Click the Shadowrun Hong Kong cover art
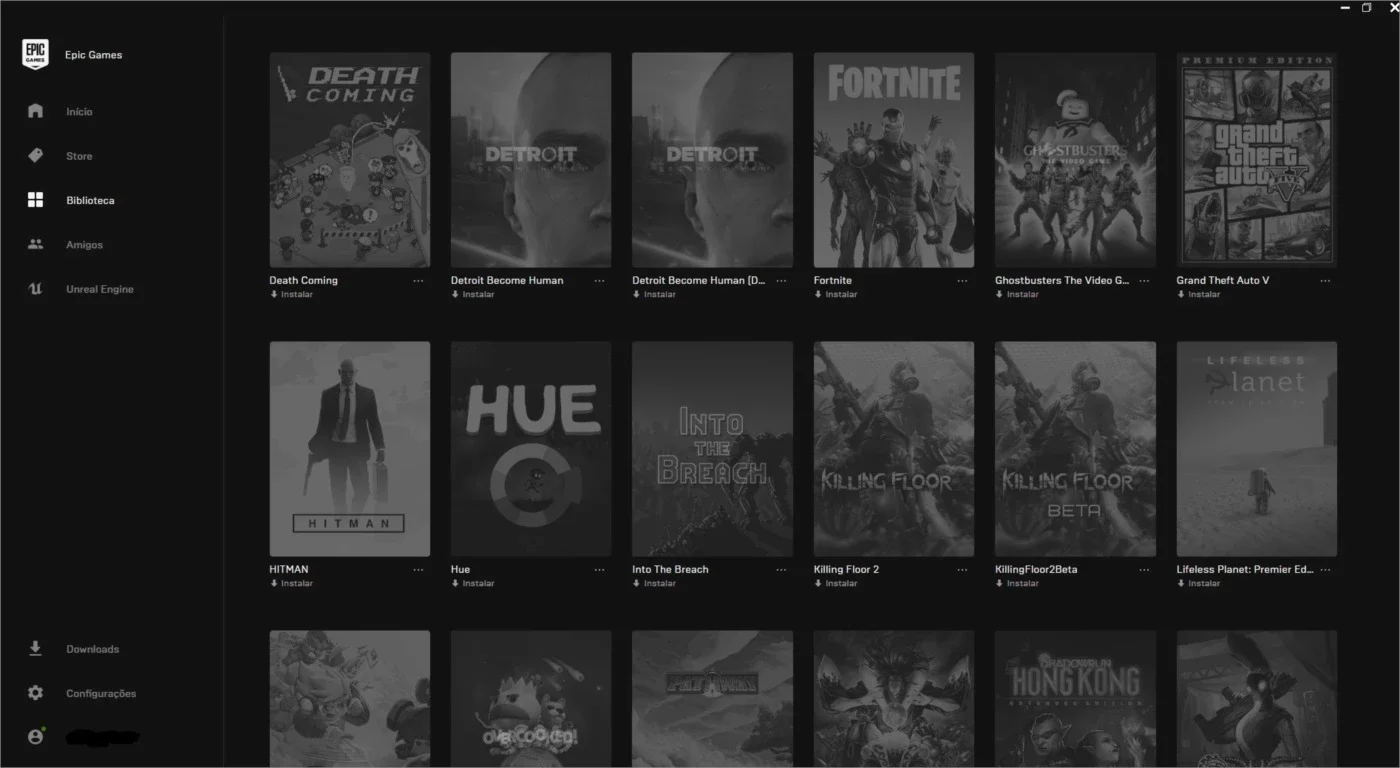Viewport: 1400px width, 768px height. pyautogui.click(x=1075, y=699)
